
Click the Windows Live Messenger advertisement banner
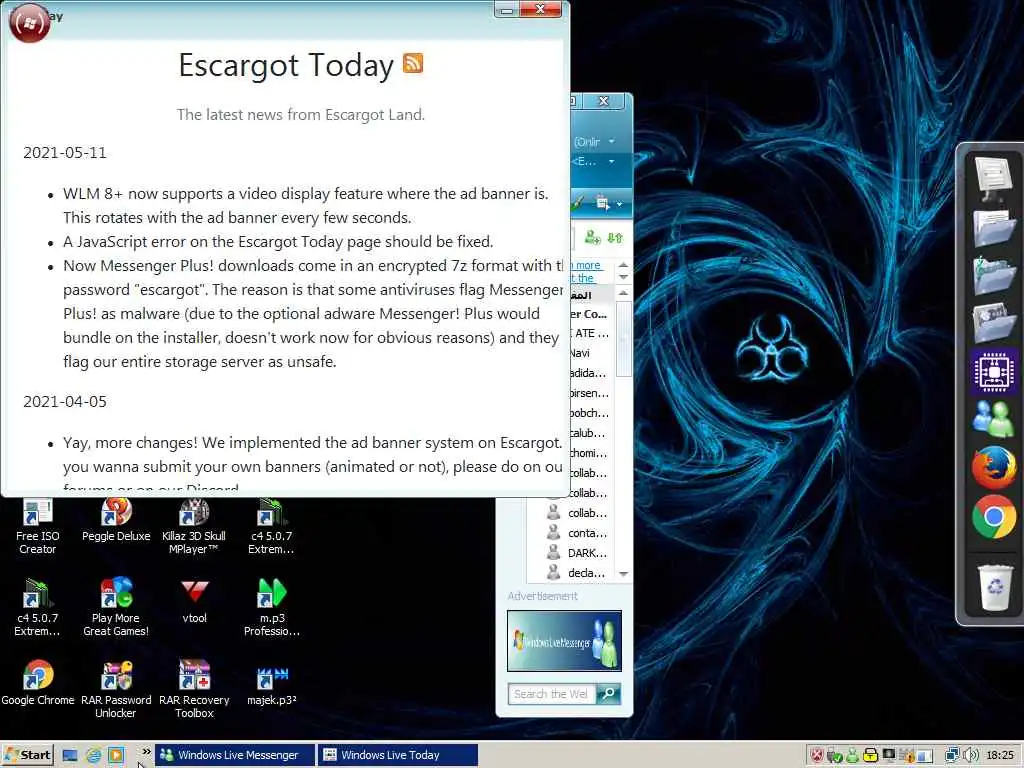[x=564, y=641]
